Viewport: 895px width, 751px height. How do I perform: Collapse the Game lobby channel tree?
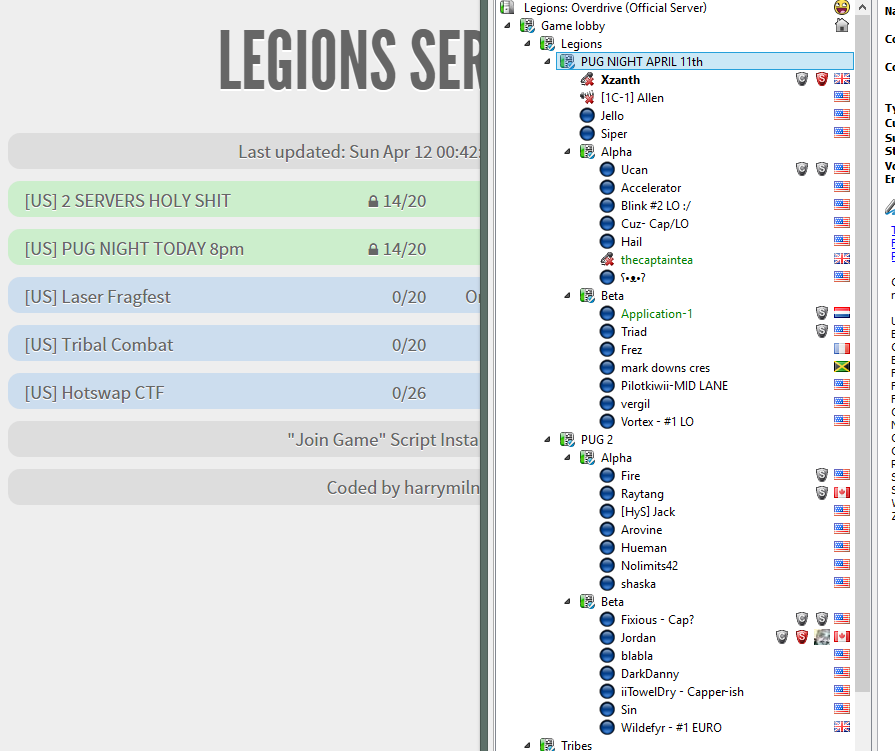507,26
